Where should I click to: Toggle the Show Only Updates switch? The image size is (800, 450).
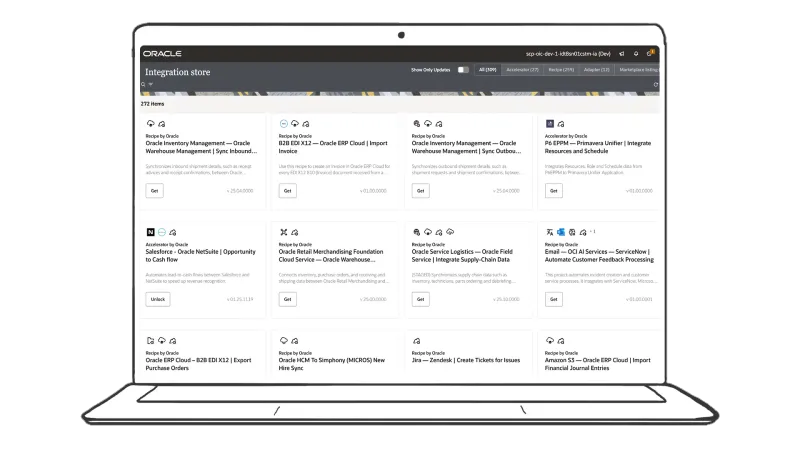[463, 70]
